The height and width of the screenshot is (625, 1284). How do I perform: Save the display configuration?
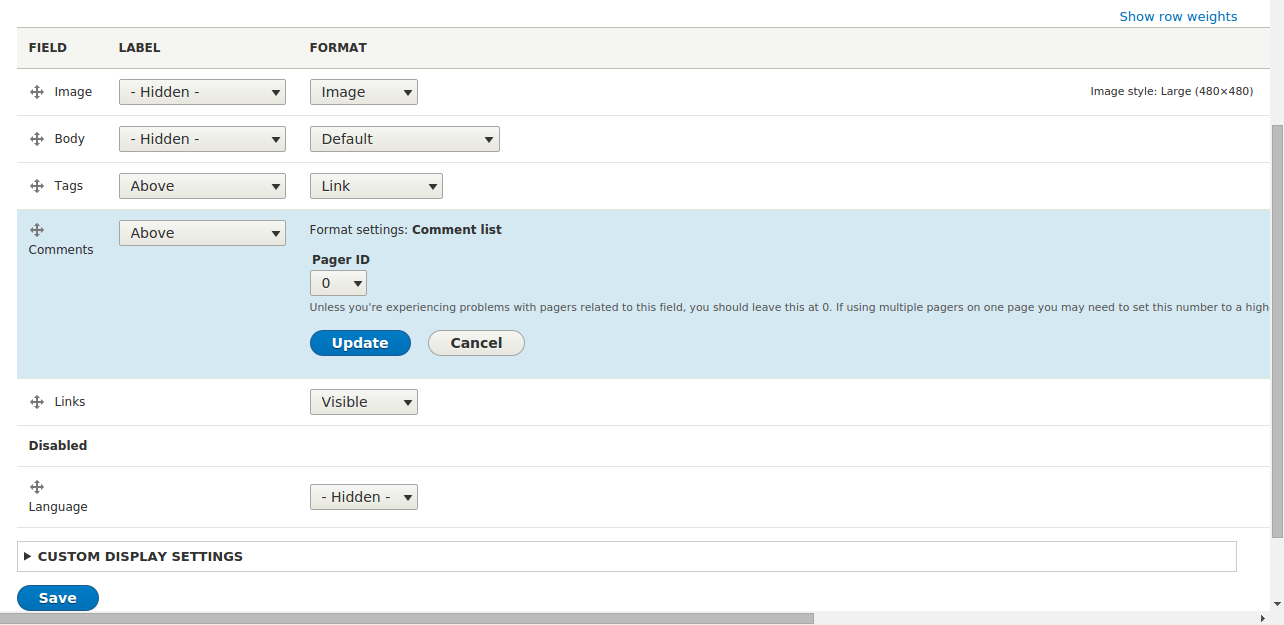(57, 597)
